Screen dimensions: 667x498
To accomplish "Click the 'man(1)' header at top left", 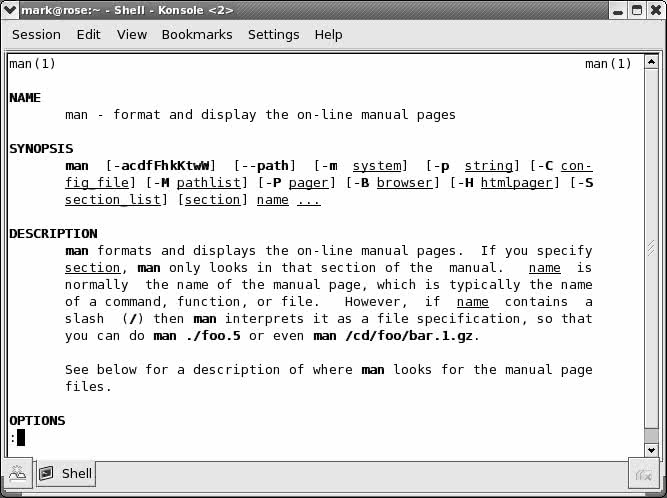I will pyautogui.click(x=32, y=64).
